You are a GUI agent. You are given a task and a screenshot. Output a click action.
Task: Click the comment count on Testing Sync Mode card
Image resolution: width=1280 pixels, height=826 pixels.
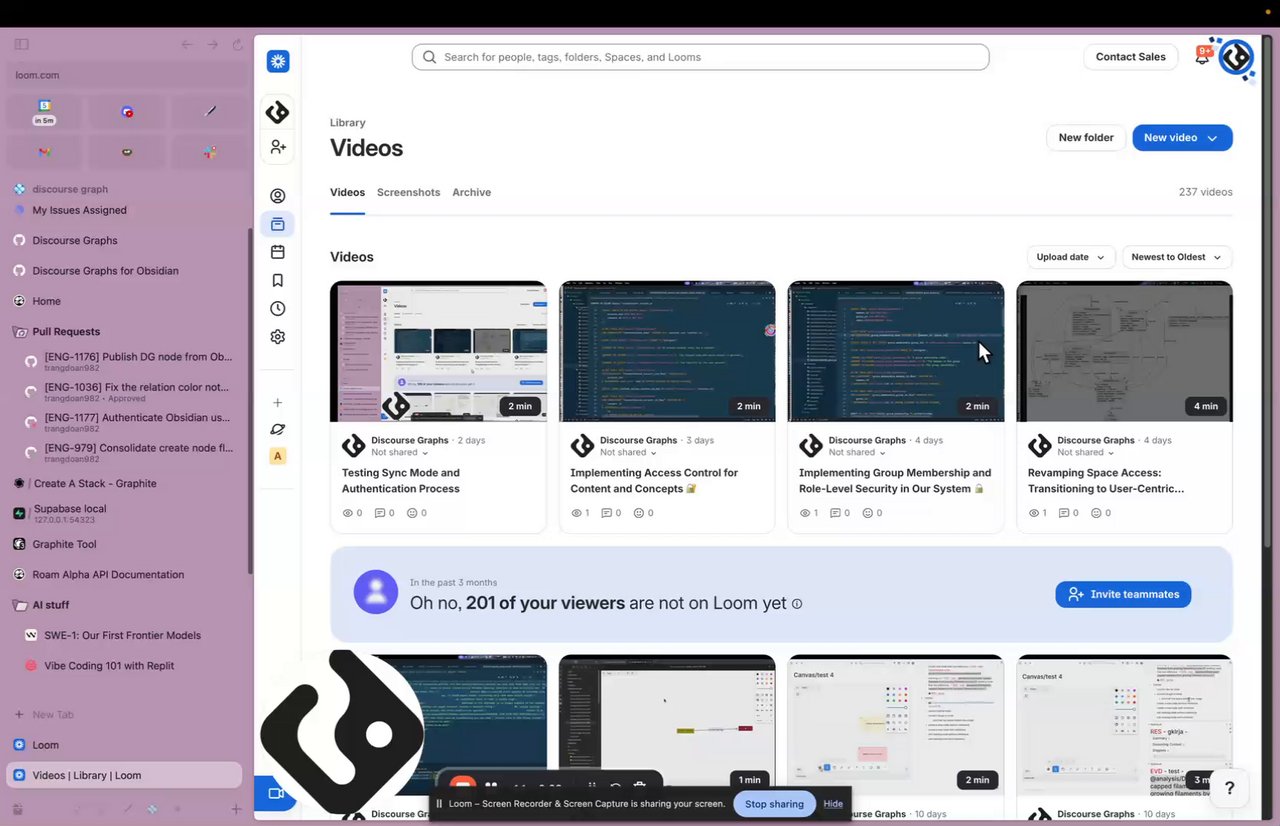point(385,513)
